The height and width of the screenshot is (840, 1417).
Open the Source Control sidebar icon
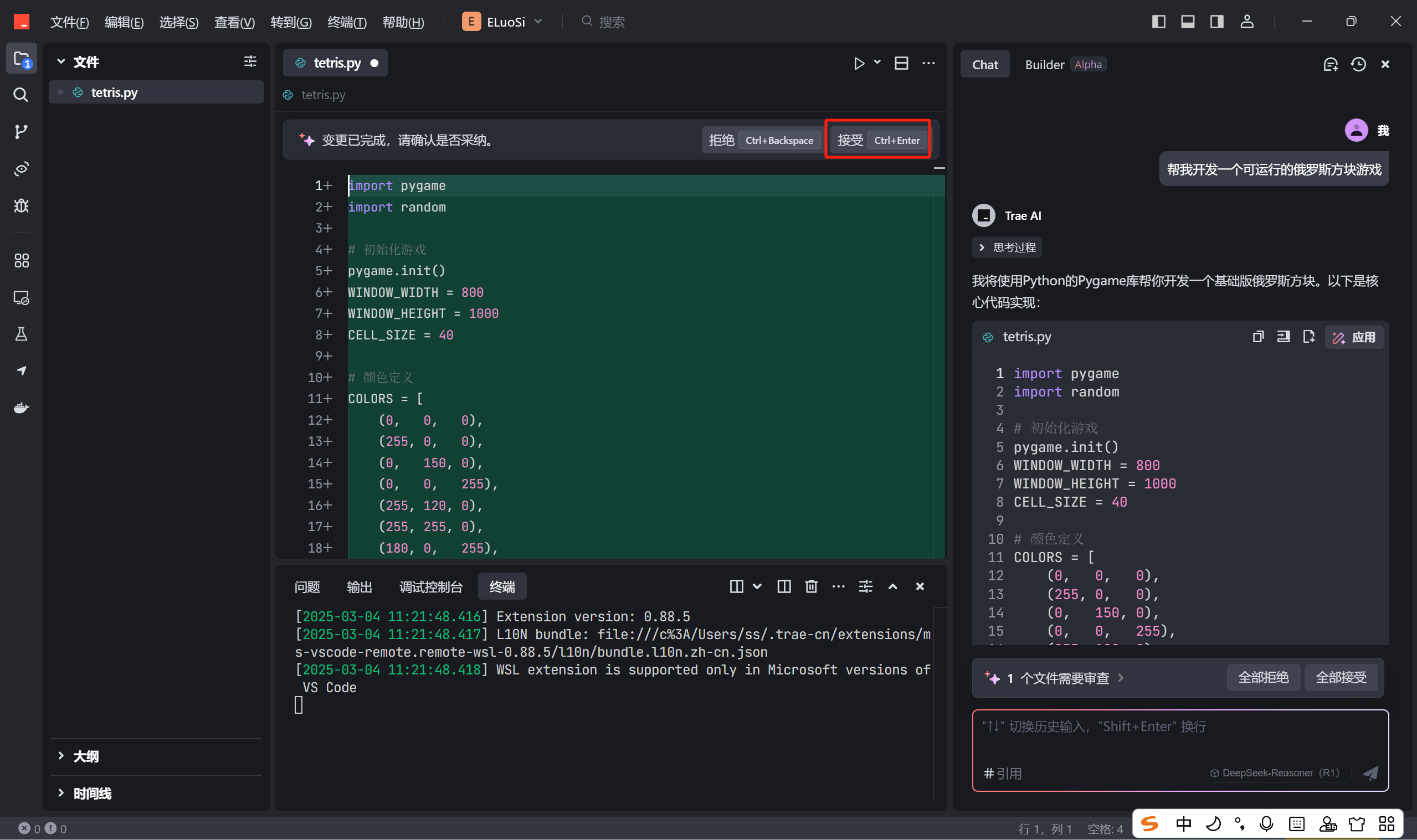pos(21,132)
